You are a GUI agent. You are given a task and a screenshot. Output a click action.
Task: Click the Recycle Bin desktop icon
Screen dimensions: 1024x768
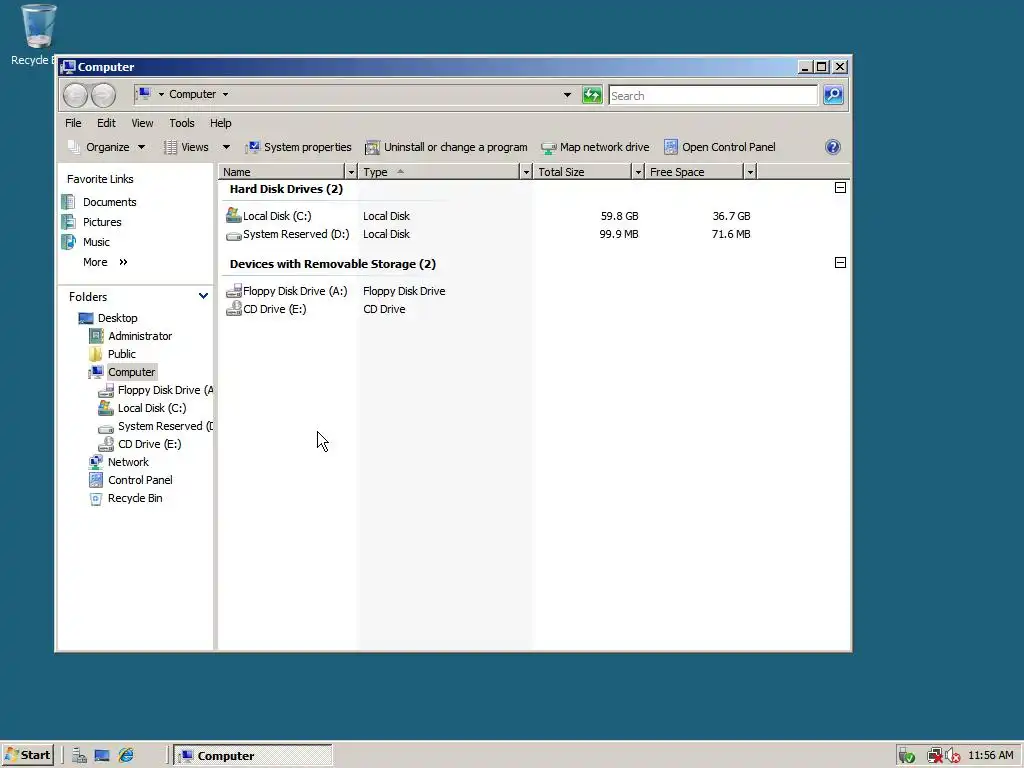coord(39,27)
